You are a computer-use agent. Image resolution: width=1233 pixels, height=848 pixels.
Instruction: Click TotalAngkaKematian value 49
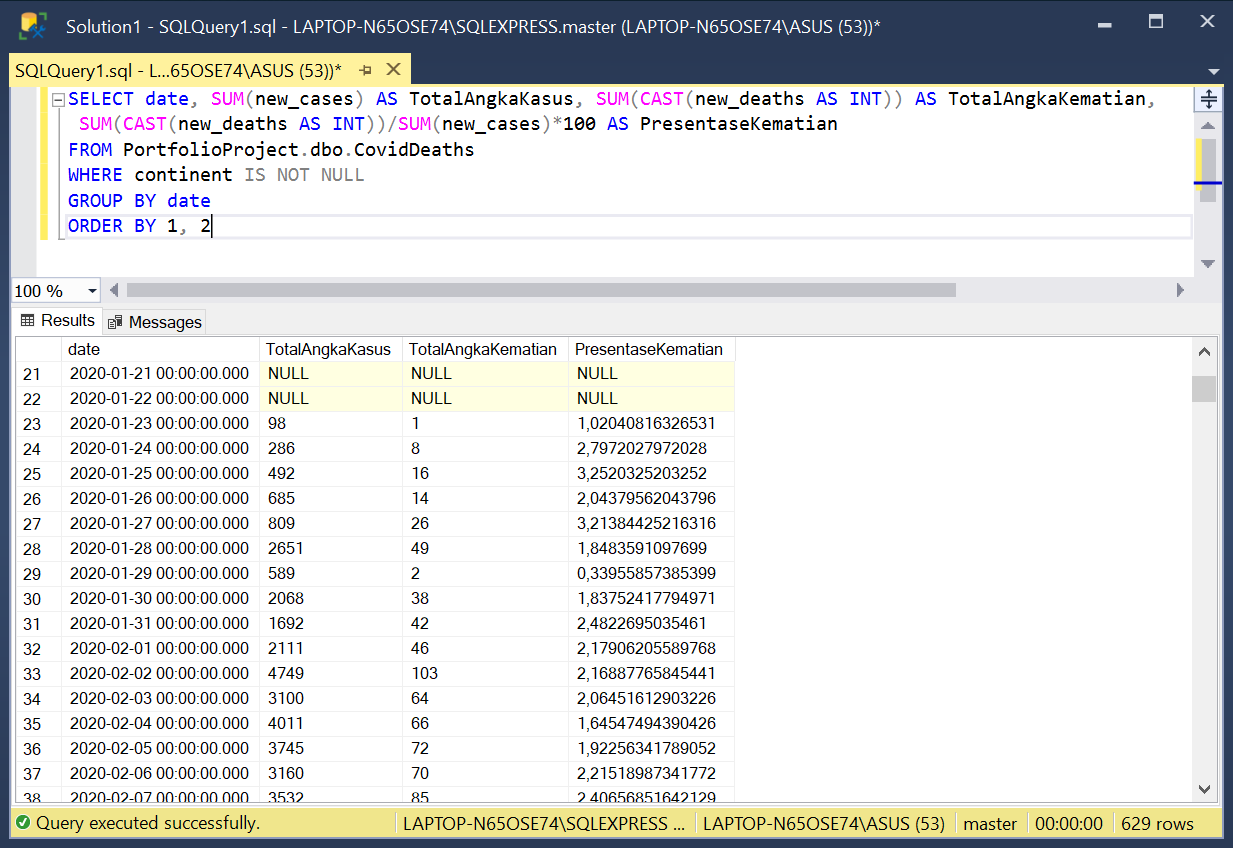click(x=485, y=549)
